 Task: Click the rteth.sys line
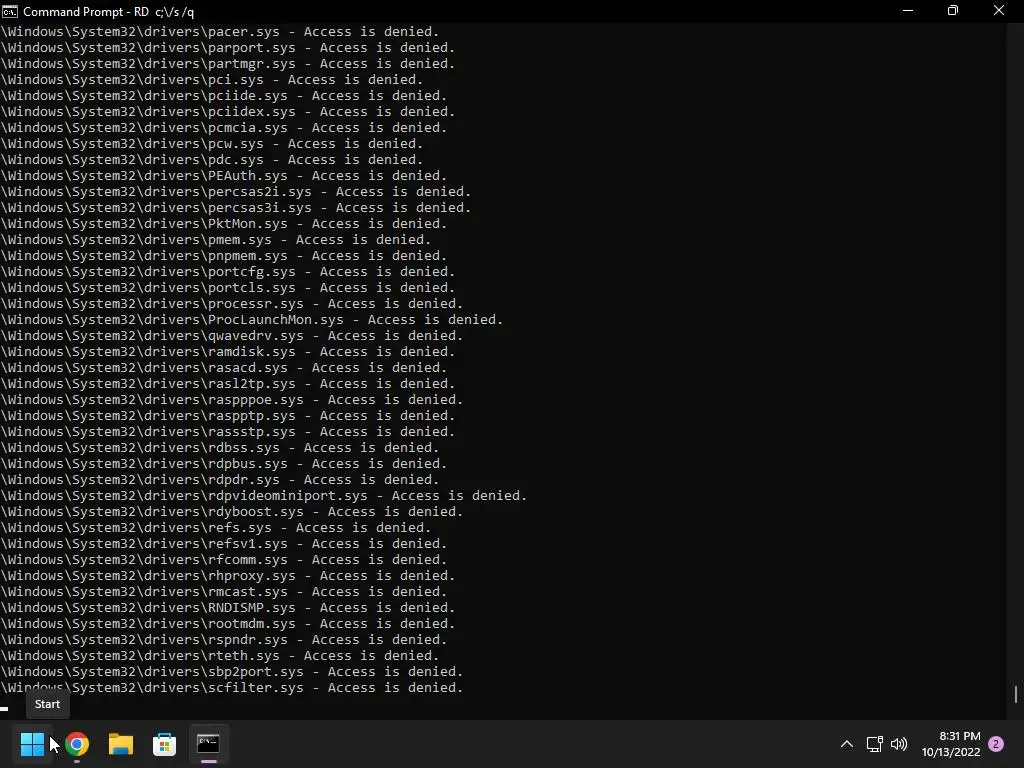point(219,656)
